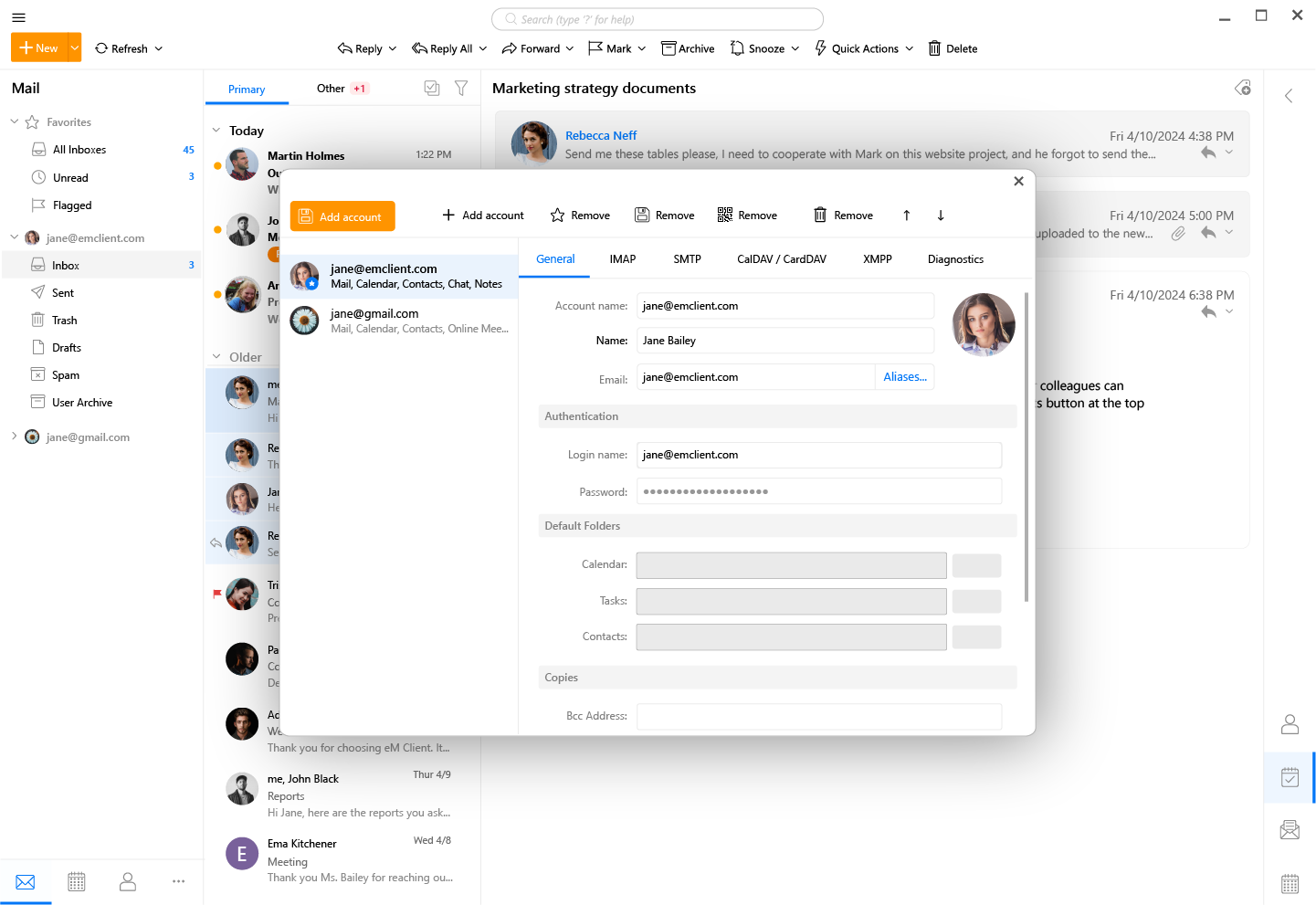Image resolution: width=1316 pixels, height=905 pixels.
Task: Archive the current message
Action: 687,47
